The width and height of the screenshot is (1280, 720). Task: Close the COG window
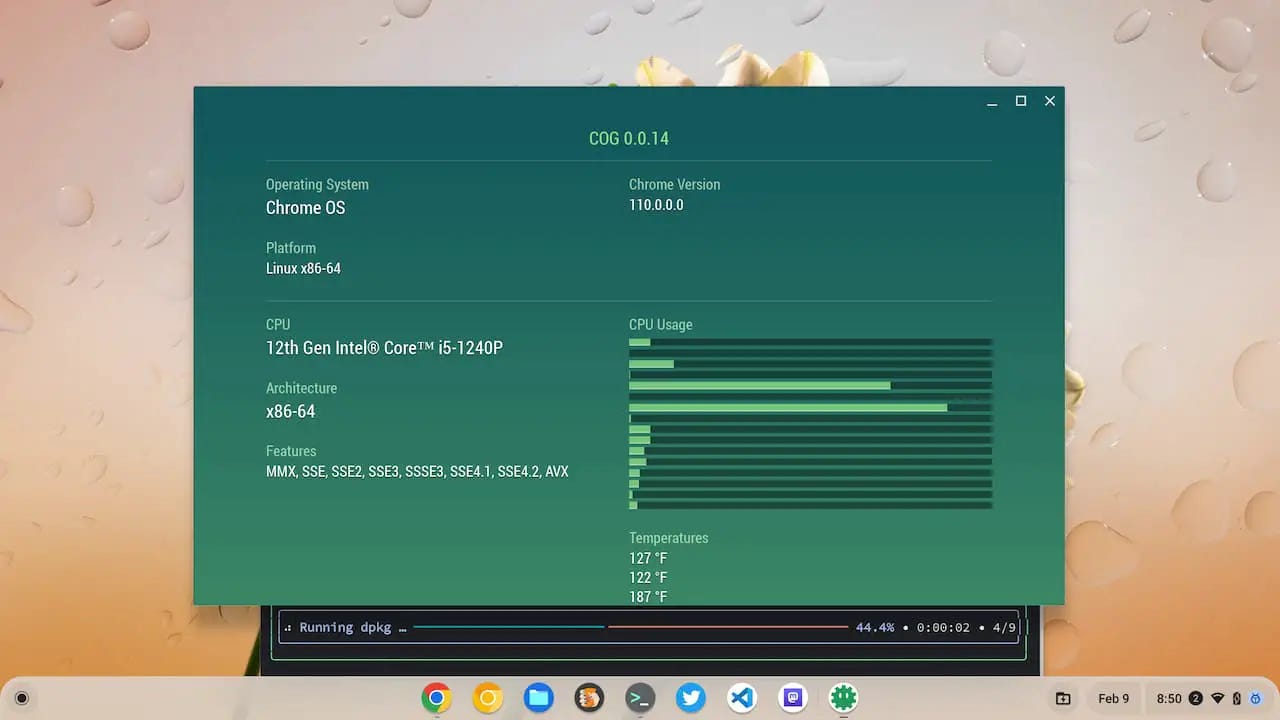click(1050, 101)
